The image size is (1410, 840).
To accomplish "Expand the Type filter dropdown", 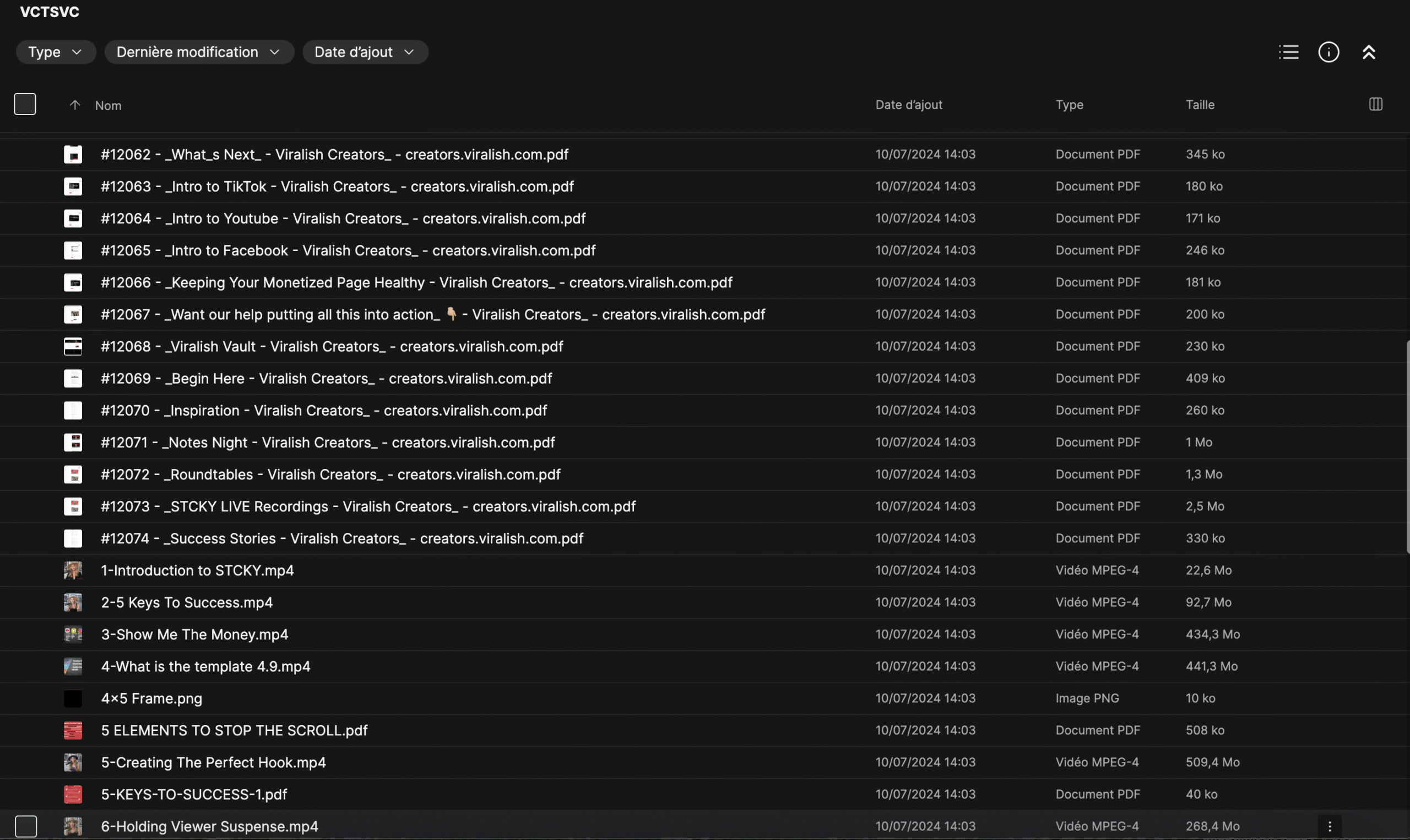I will (x=56, y=52).
